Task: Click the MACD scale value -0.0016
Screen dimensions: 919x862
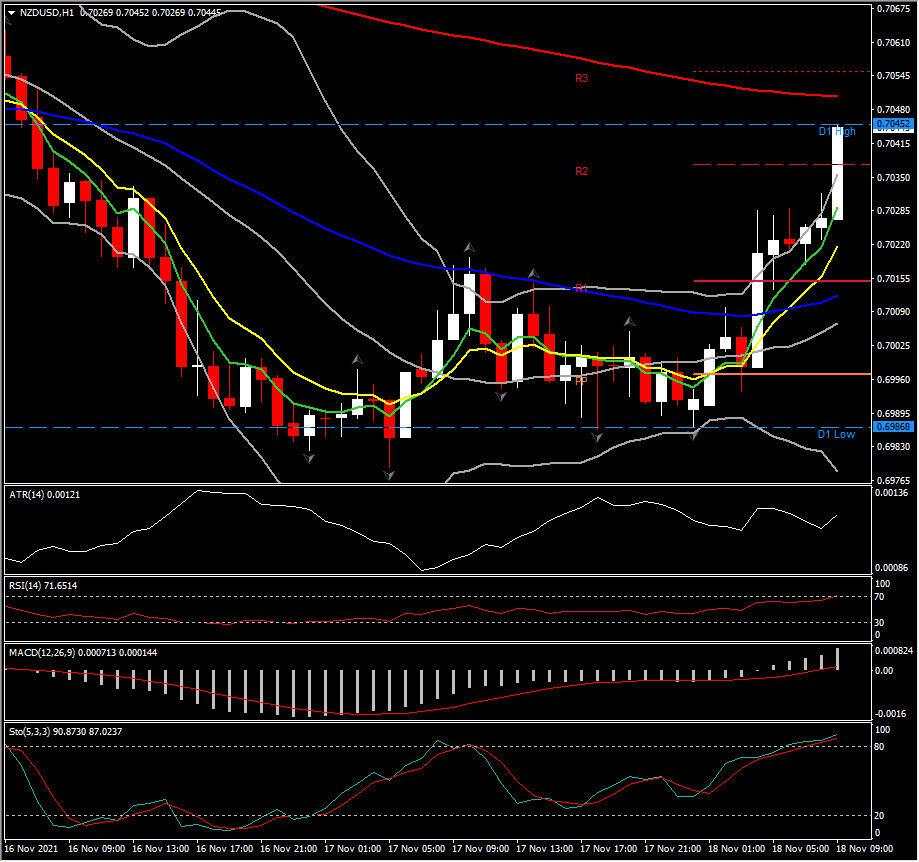Action: [891, 714]
